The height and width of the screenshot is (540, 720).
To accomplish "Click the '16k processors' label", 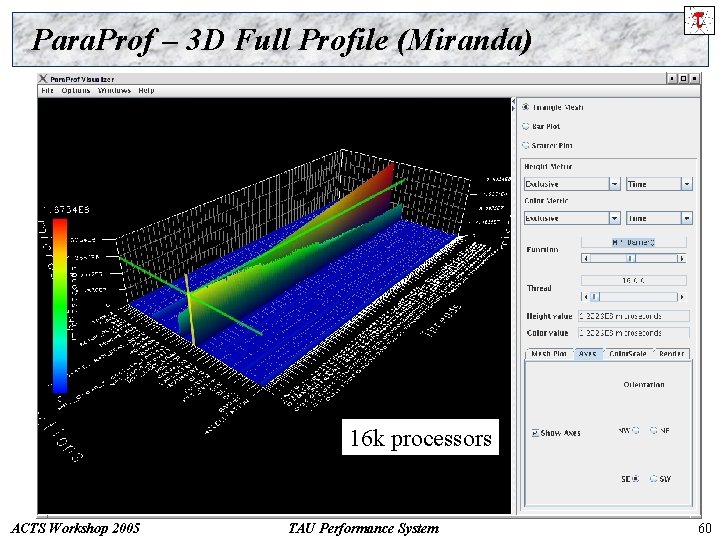I will point(420,437).
